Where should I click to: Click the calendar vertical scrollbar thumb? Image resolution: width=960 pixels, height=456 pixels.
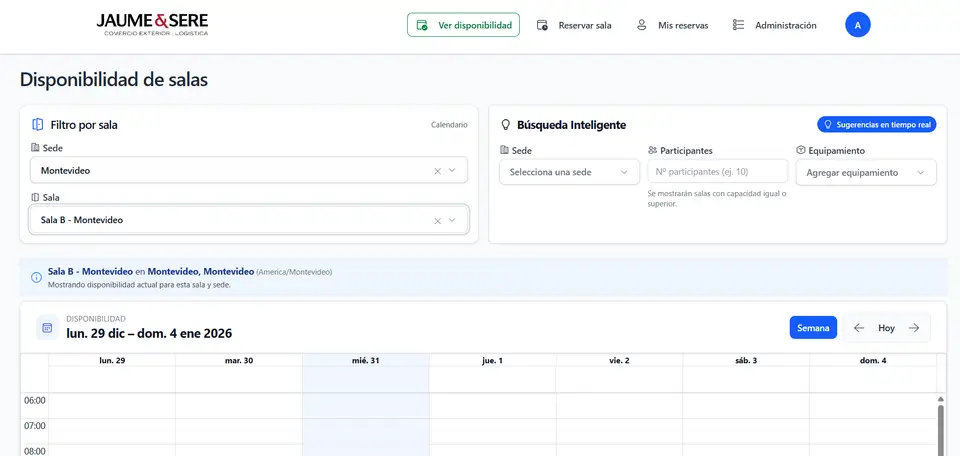click(x=941, y=430)
